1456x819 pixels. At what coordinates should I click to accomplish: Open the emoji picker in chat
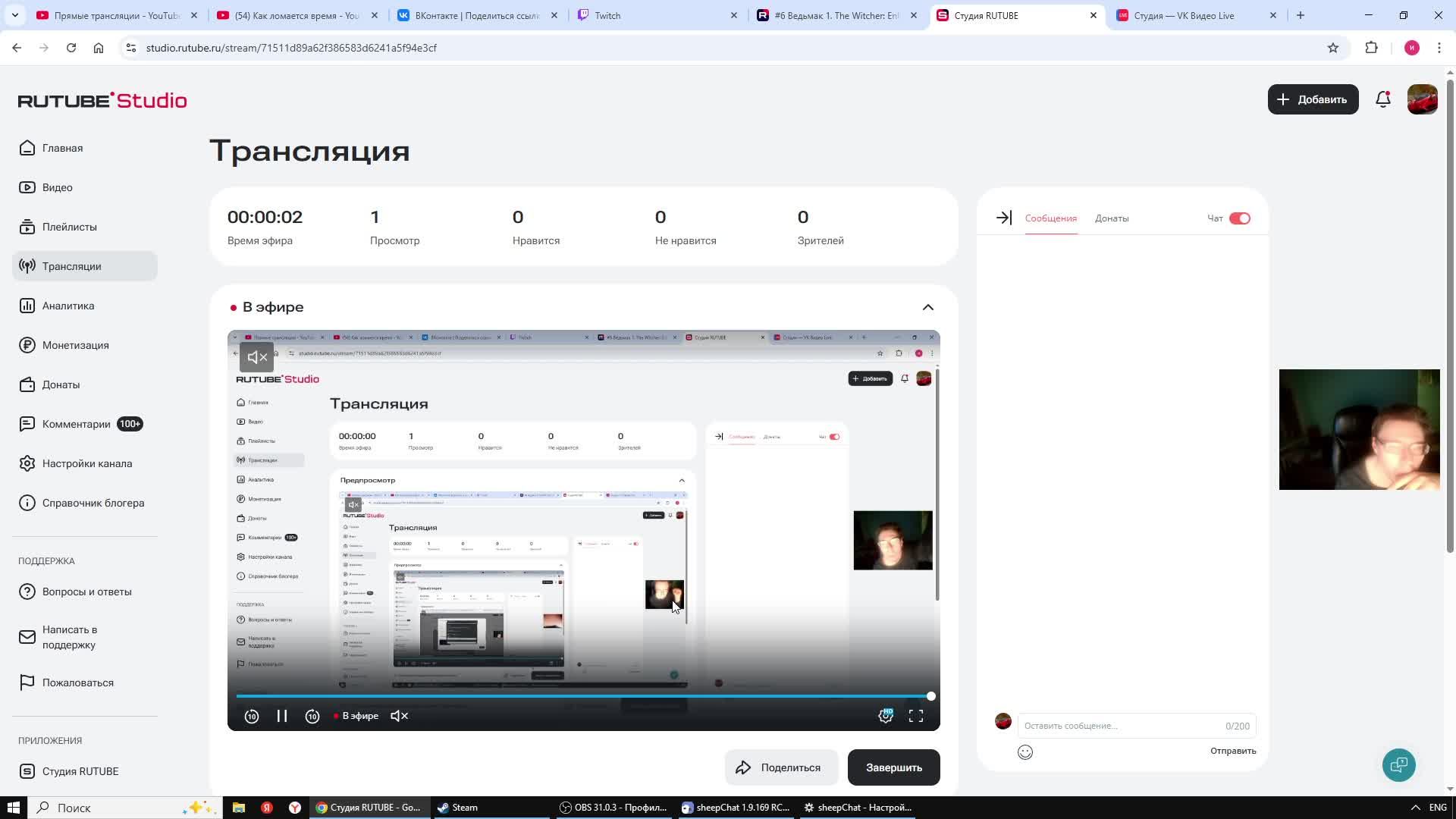1025,752
